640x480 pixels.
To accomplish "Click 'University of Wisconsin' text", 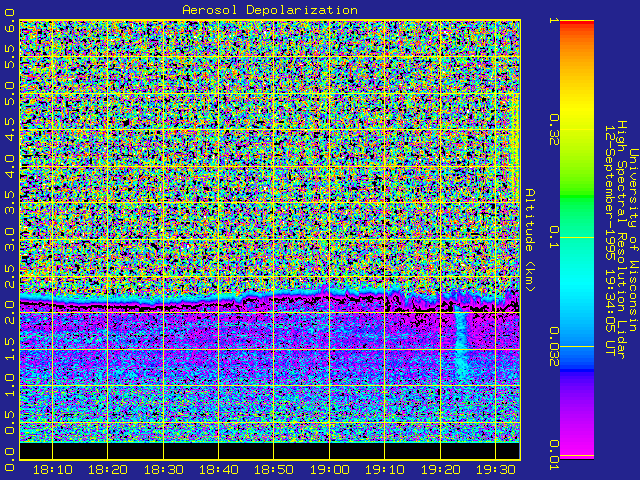I will (633, 240).
